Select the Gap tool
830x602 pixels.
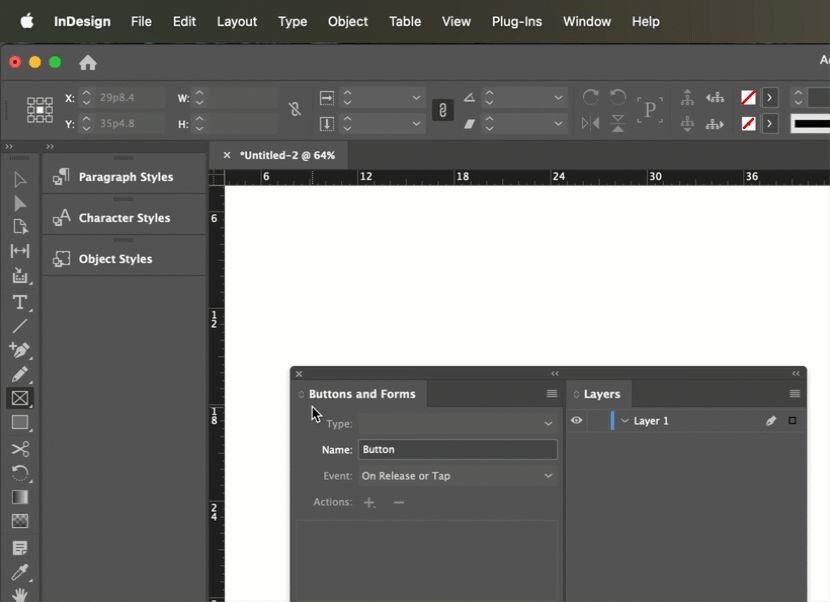(20, 251)
